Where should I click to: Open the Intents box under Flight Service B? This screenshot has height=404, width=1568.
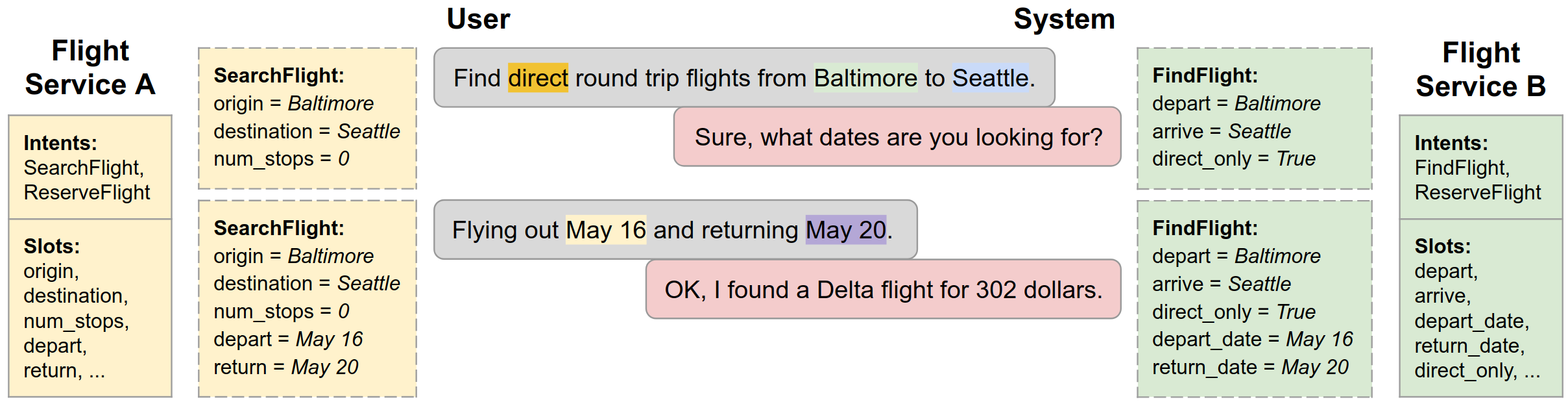coord(1480,168)
